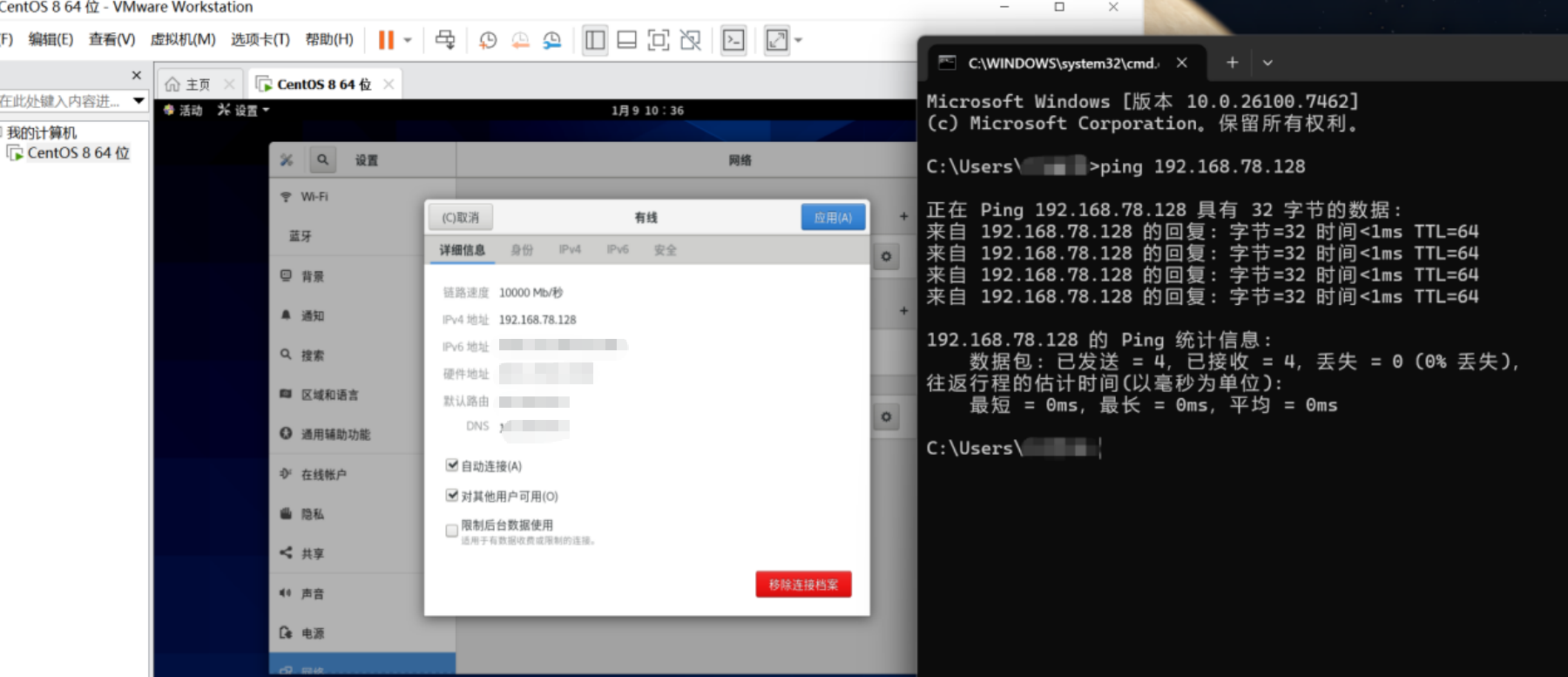Open 隐私 settings in sidebar
1568x677 pixels.
(362, 514)
